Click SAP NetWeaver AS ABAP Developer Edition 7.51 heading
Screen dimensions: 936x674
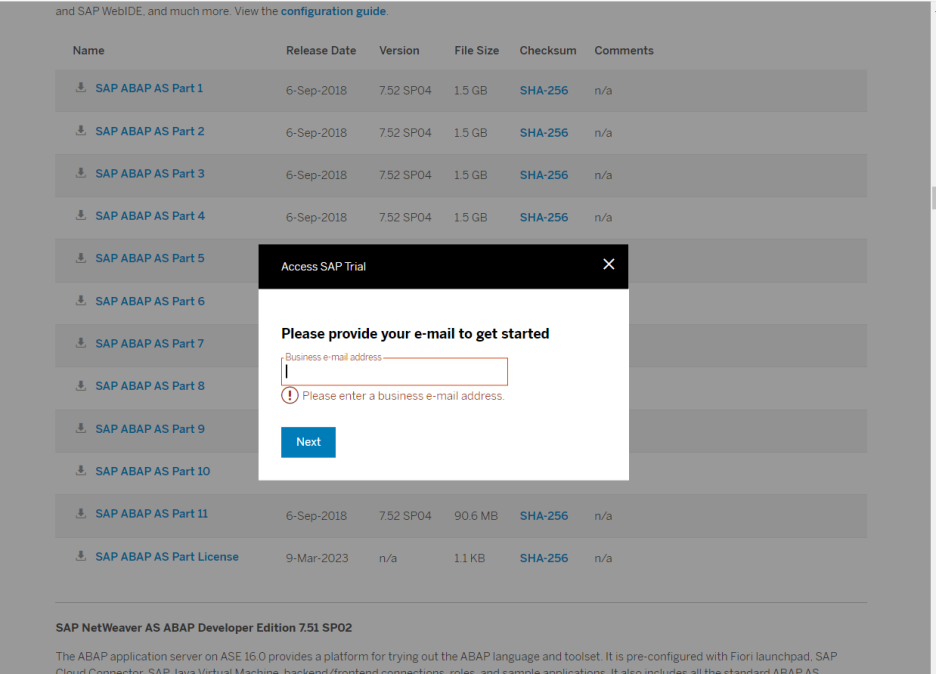click(204, 628)
